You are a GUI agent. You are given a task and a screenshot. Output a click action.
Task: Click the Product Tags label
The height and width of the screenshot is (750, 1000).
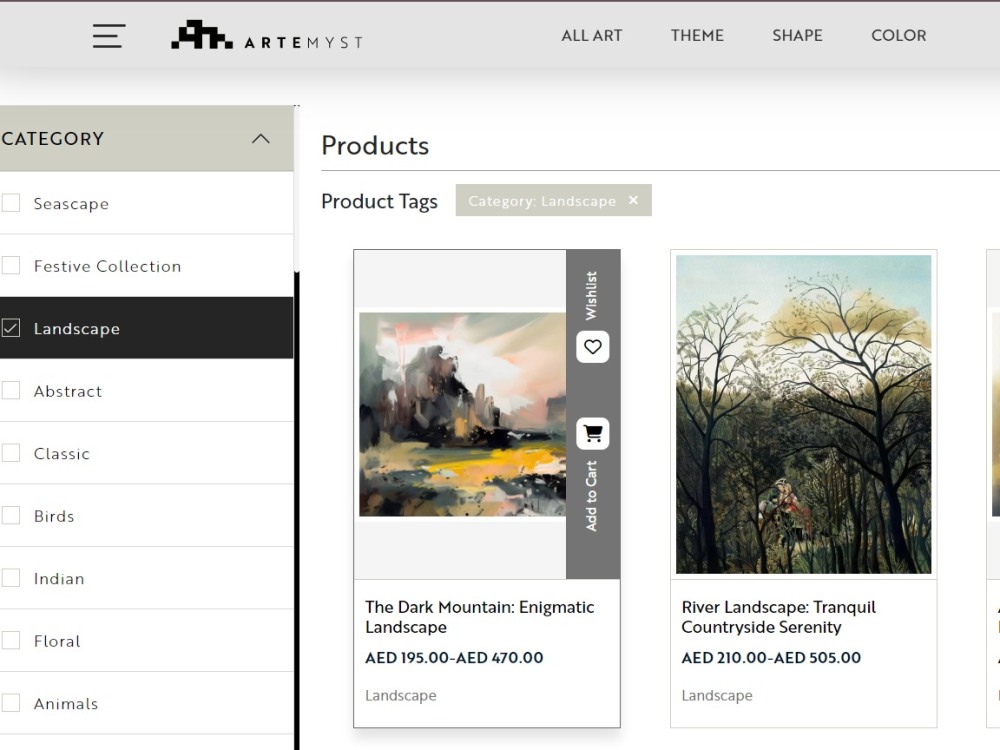(x=379, y=202)
